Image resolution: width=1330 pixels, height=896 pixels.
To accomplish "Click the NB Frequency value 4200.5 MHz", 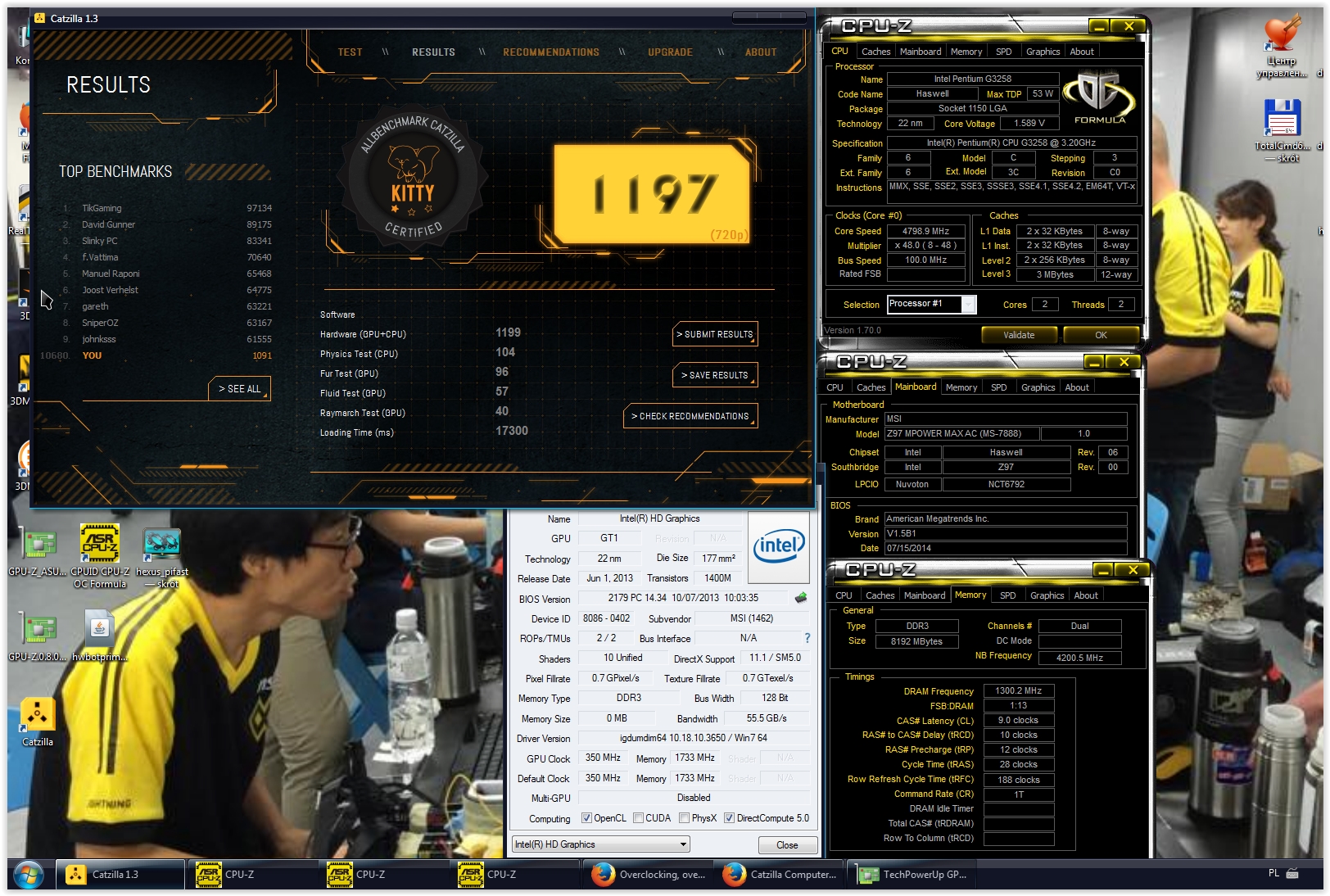I will pos(1079,658).
